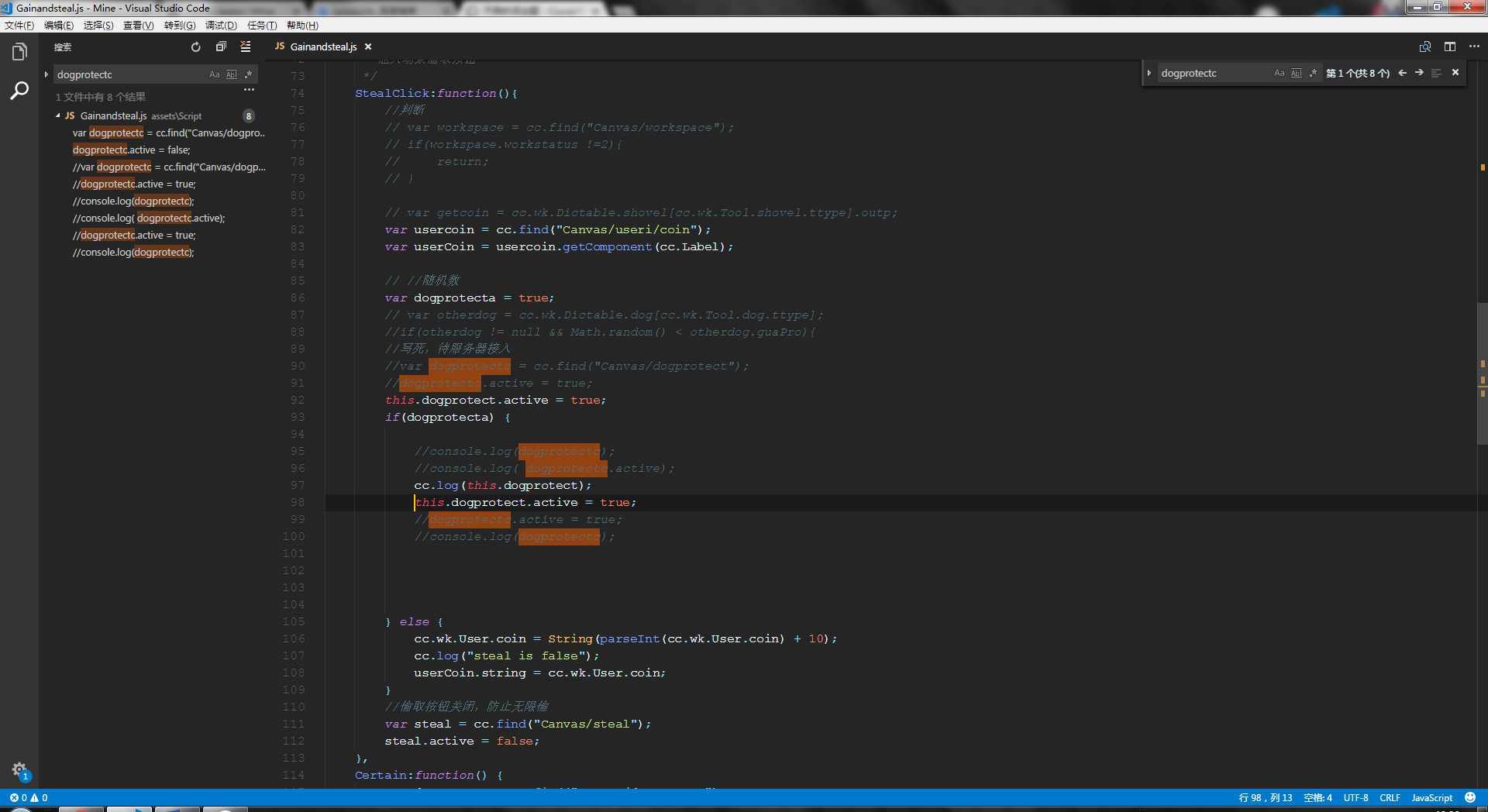The image size is (1488, 812).
Task: Expand replace mode in editor find widget
Action: coord(1149,73)
